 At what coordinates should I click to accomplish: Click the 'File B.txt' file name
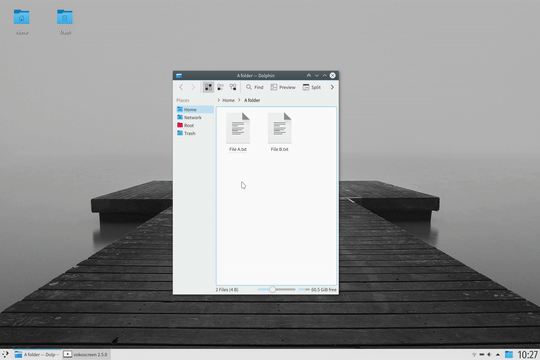tap(280, 149)
